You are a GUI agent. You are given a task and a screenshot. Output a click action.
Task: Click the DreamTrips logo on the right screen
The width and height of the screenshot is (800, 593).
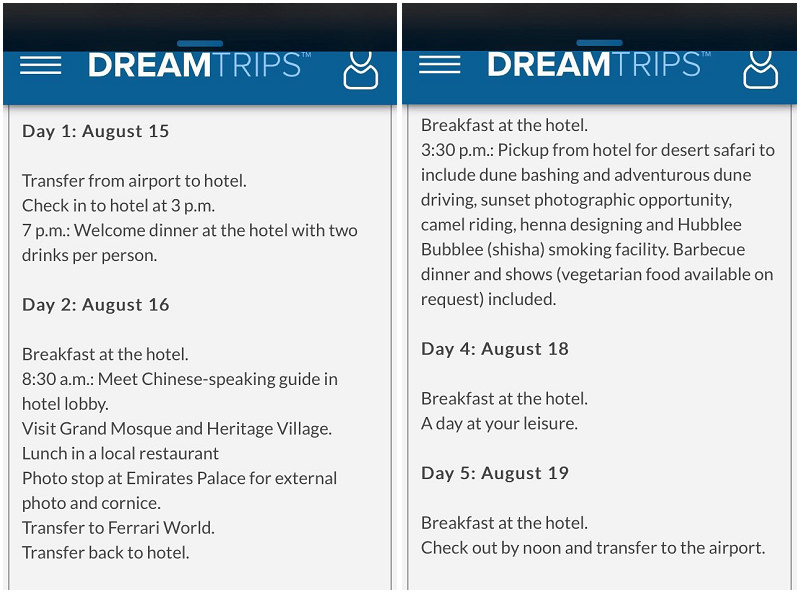click(x=598, y=65)
